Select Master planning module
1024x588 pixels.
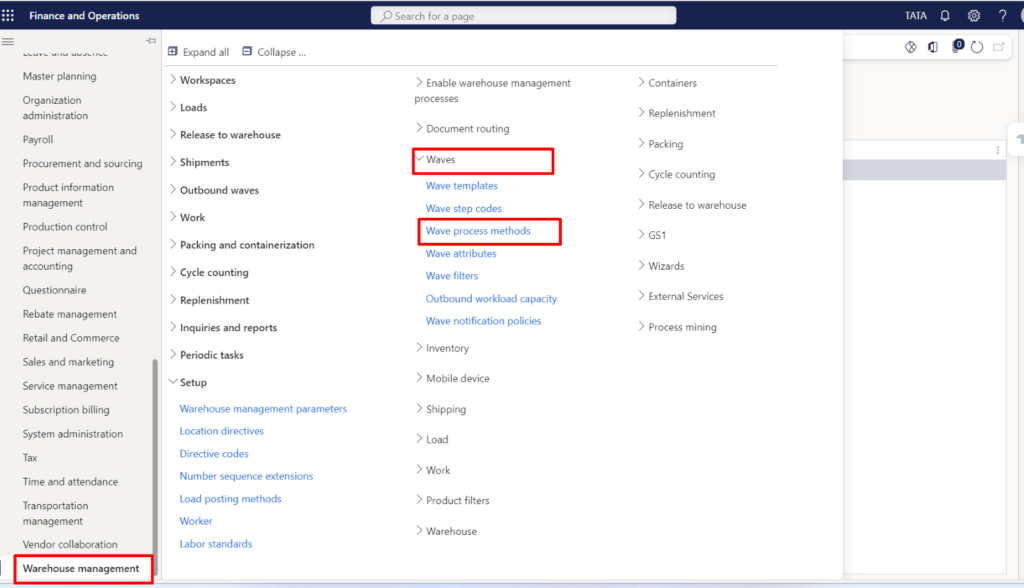59,76
